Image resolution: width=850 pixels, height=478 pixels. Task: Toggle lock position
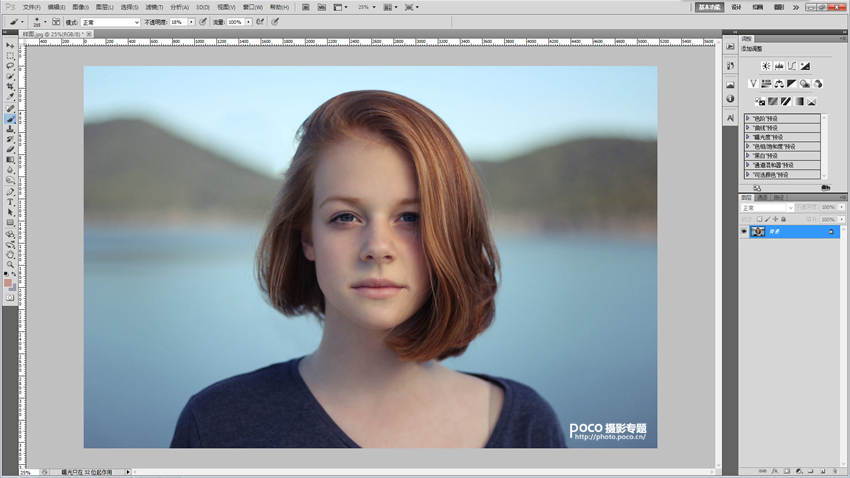coord(776,219)
